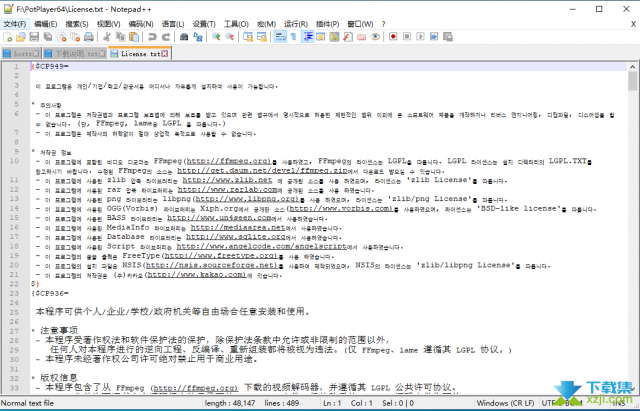640x411 pixels.
Task: Open the 编辑(E) menu
Action: pos(45,24)
